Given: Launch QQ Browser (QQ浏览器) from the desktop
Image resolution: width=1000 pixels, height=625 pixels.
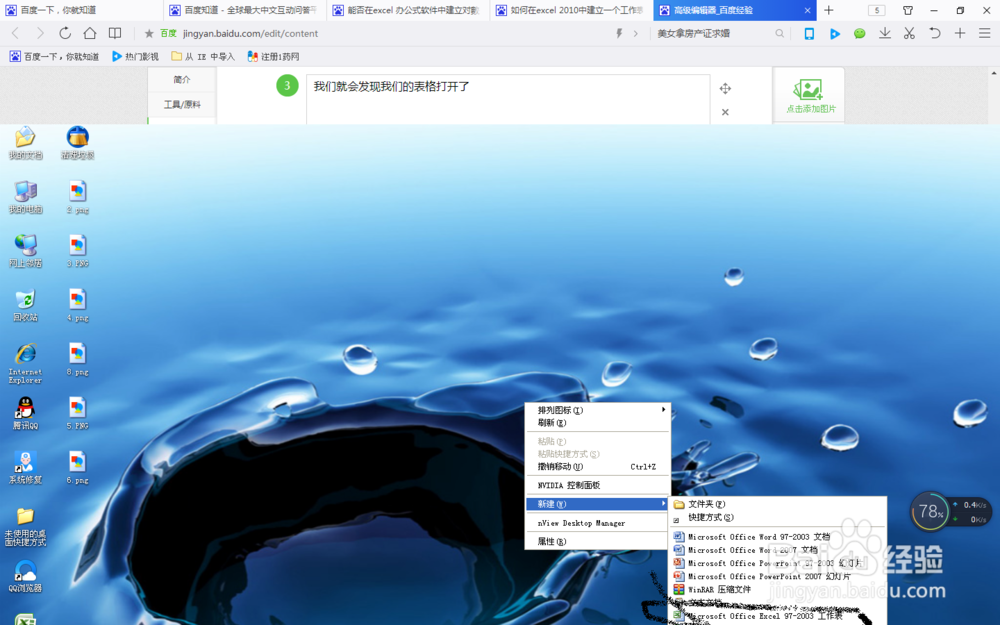Looking at the screenshot, I should 26,576.
